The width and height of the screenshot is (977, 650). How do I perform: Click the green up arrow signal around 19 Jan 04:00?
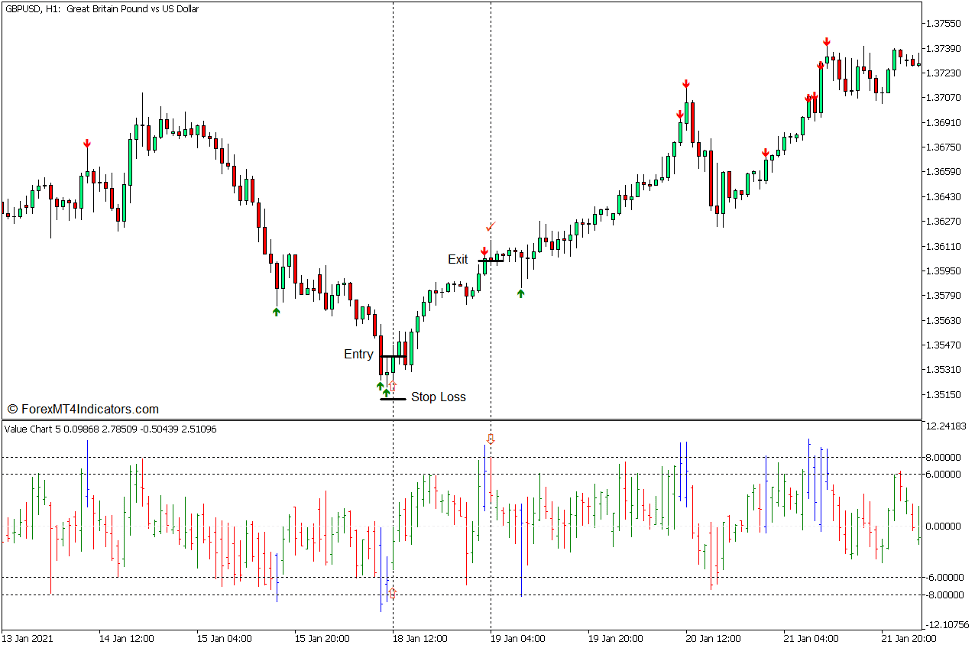click(521, 293)
